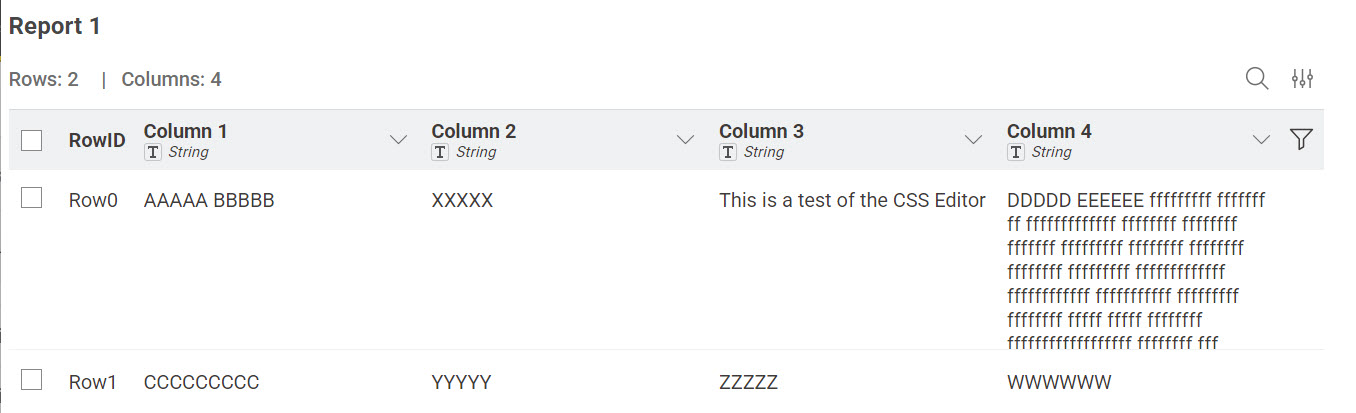Click the Column 3 string type icon

728,152
